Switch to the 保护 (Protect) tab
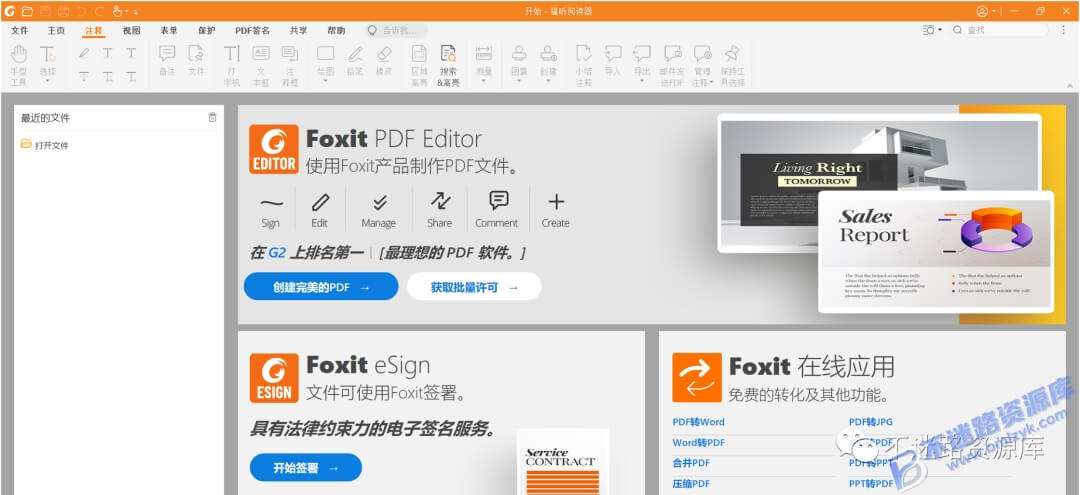 point(206,30)
